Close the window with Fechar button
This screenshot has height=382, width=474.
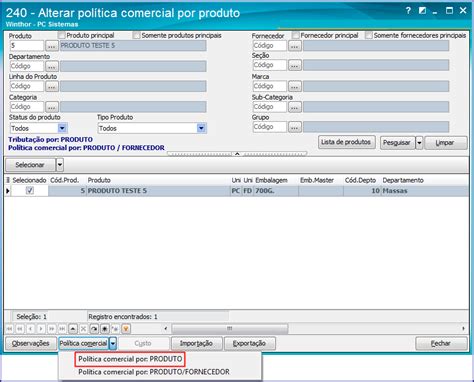point(441,343)
